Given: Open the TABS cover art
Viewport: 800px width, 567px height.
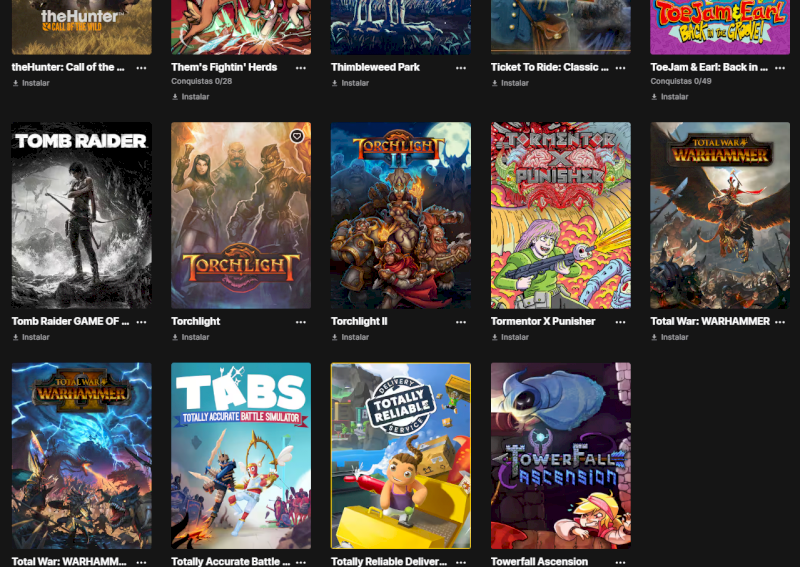Looking at the screenshot, I should pyautogui.click(x=241, y=456).
